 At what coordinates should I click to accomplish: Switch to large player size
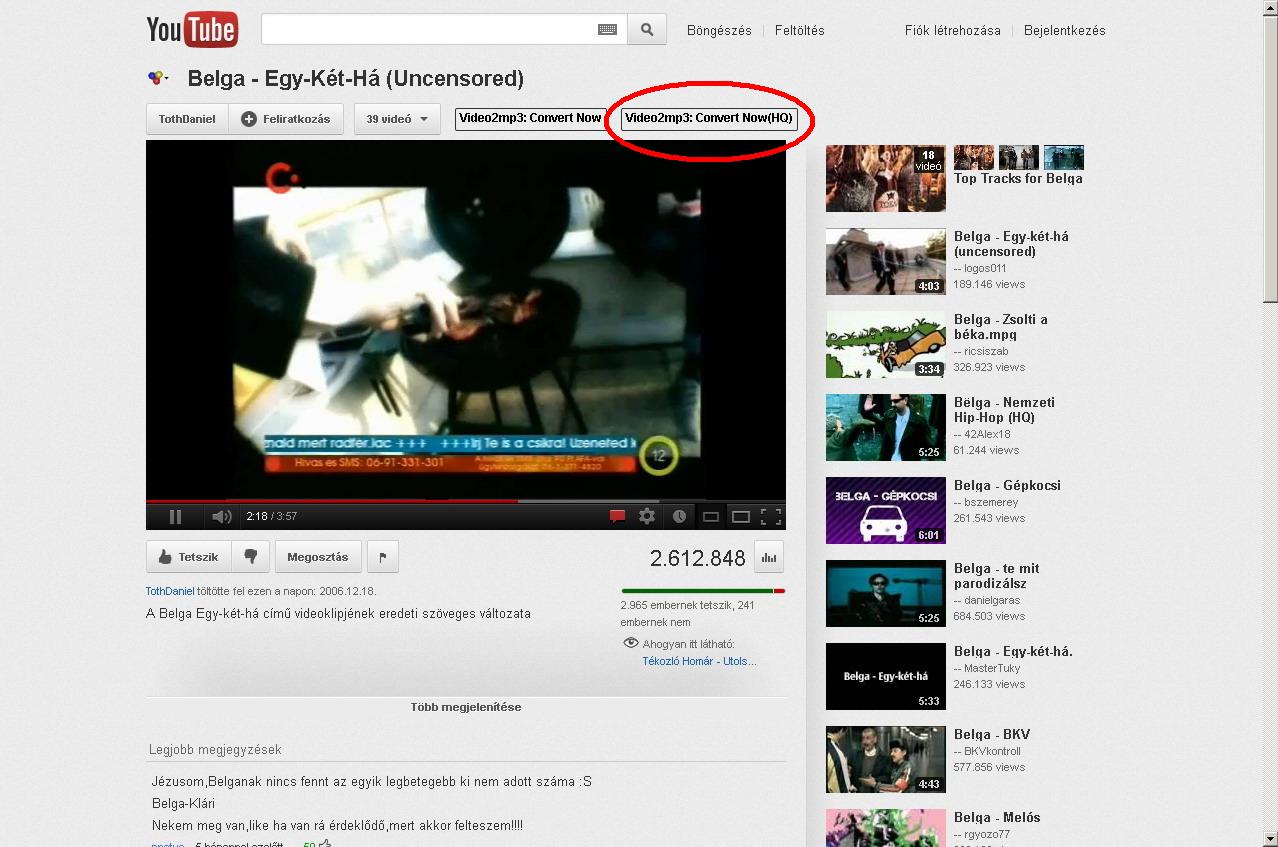pyautogui.click(x=741, y=517)
